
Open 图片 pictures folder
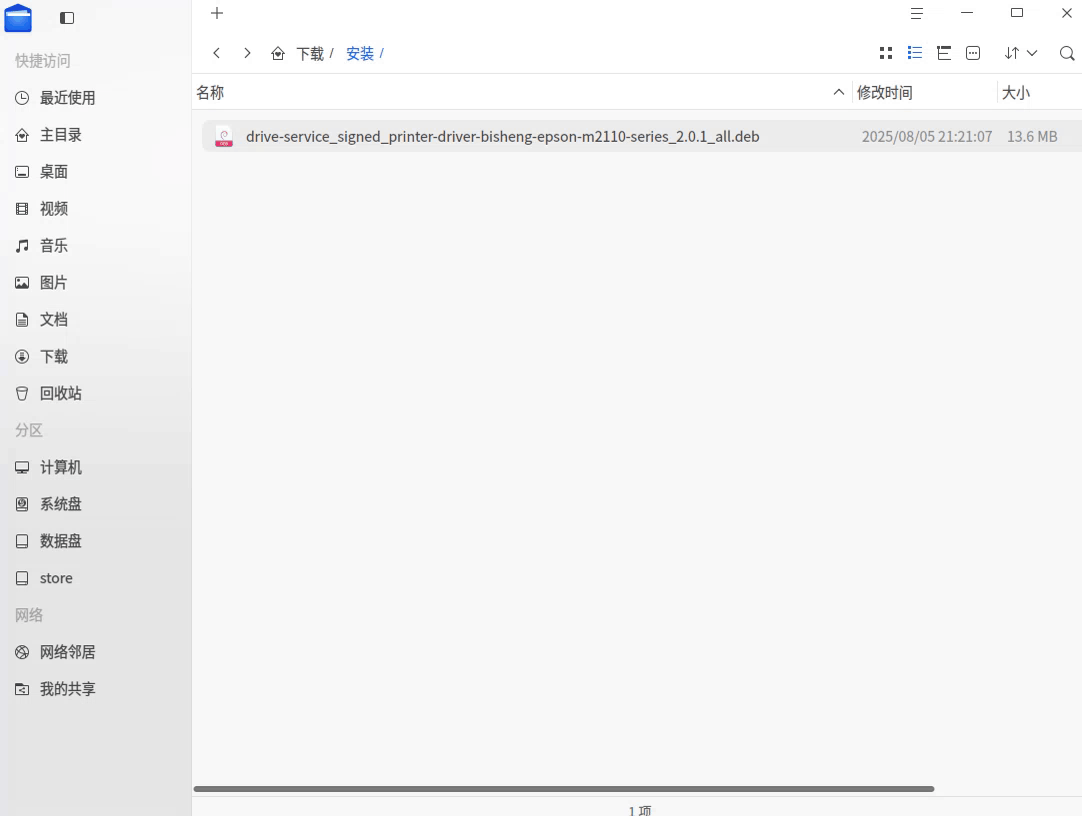click(x=54, y=283)
